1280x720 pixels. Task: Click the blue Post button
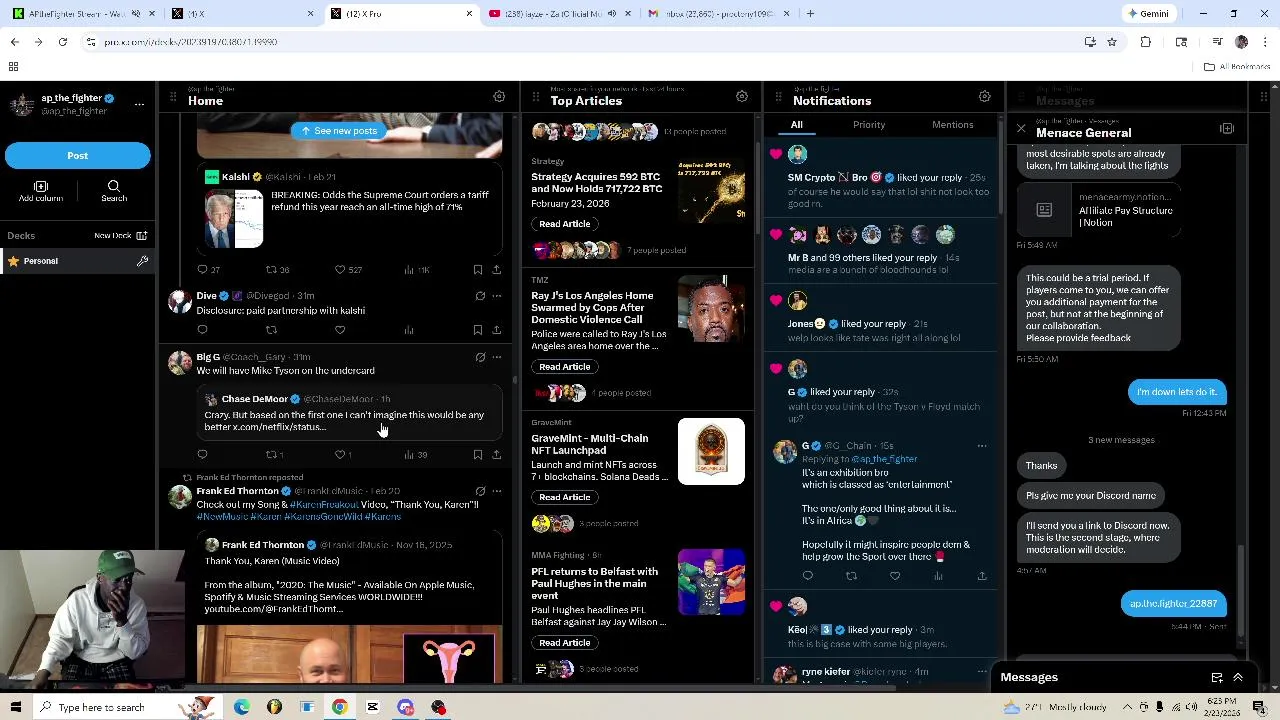pyautogui.click(x=77, y=155)
